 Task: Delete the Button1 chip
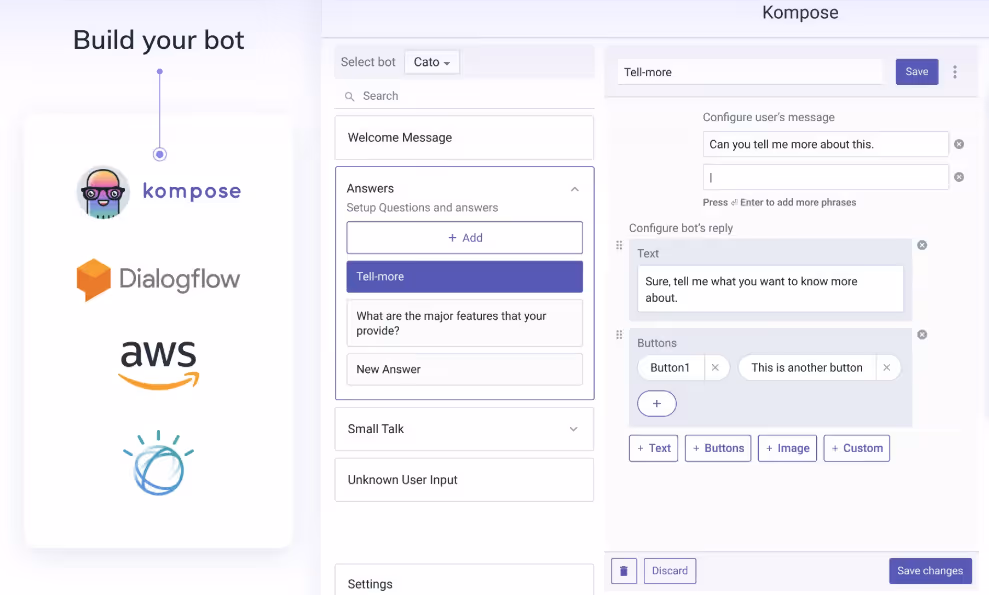[715, 367]
